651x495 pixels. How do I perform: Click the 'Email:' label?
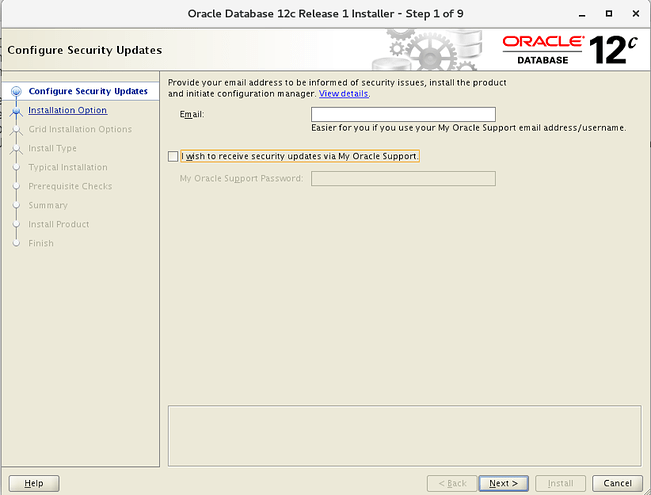(x=192, y=114)
